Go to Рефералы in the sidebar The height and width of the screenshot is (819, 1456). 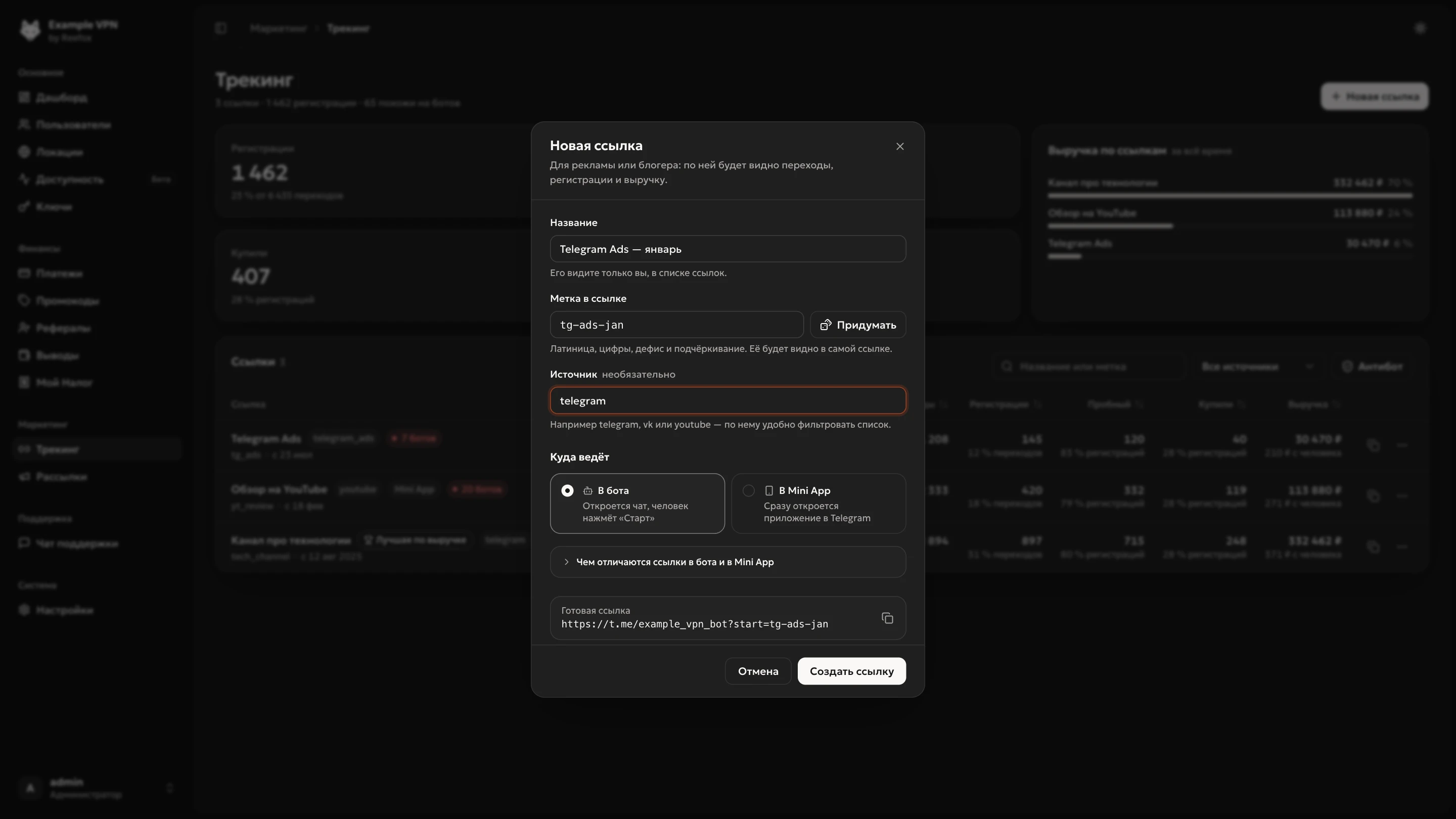[96, 329]
